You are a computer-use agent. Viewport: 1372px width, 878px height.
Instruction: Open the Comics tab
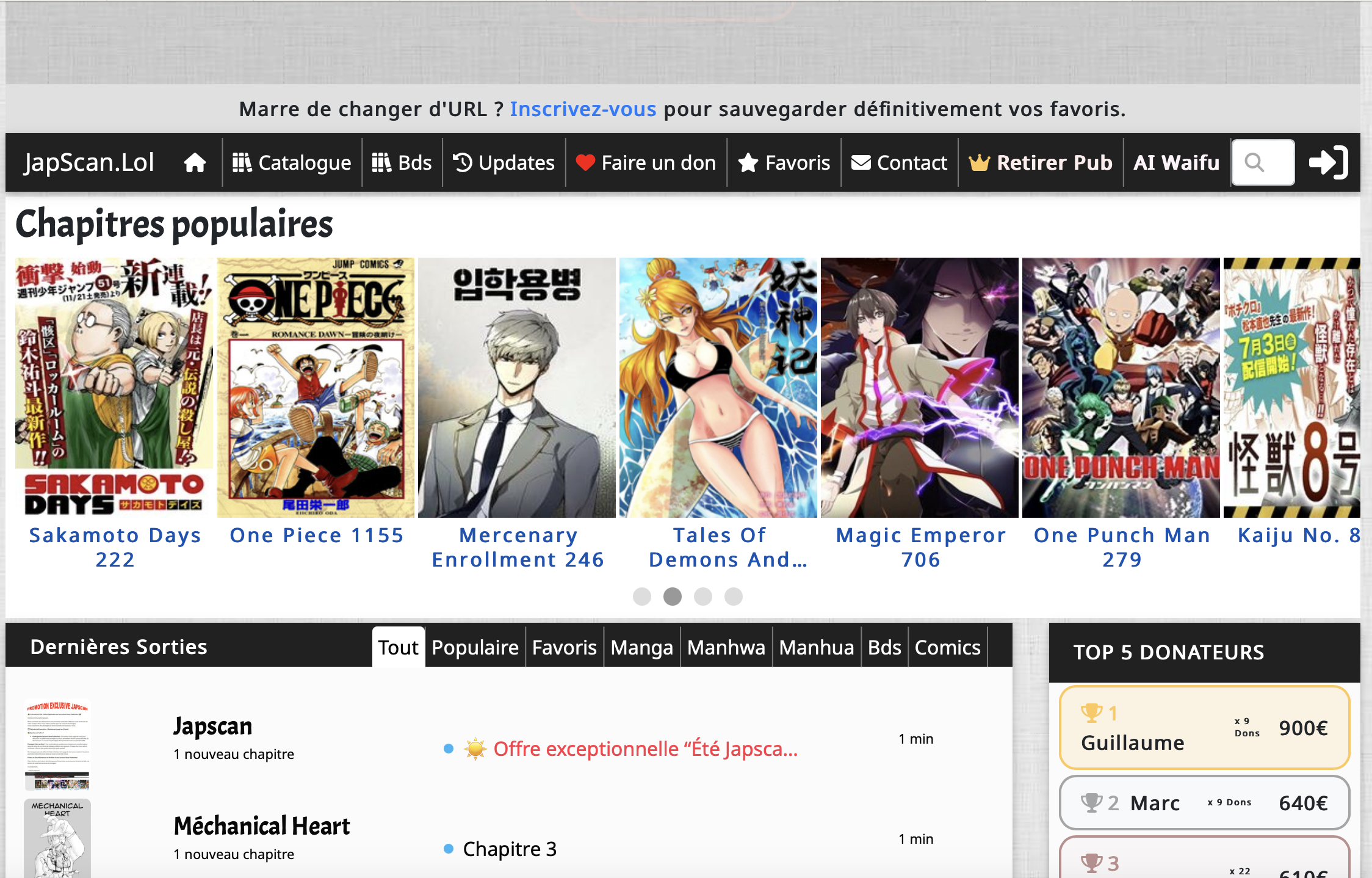947,647
